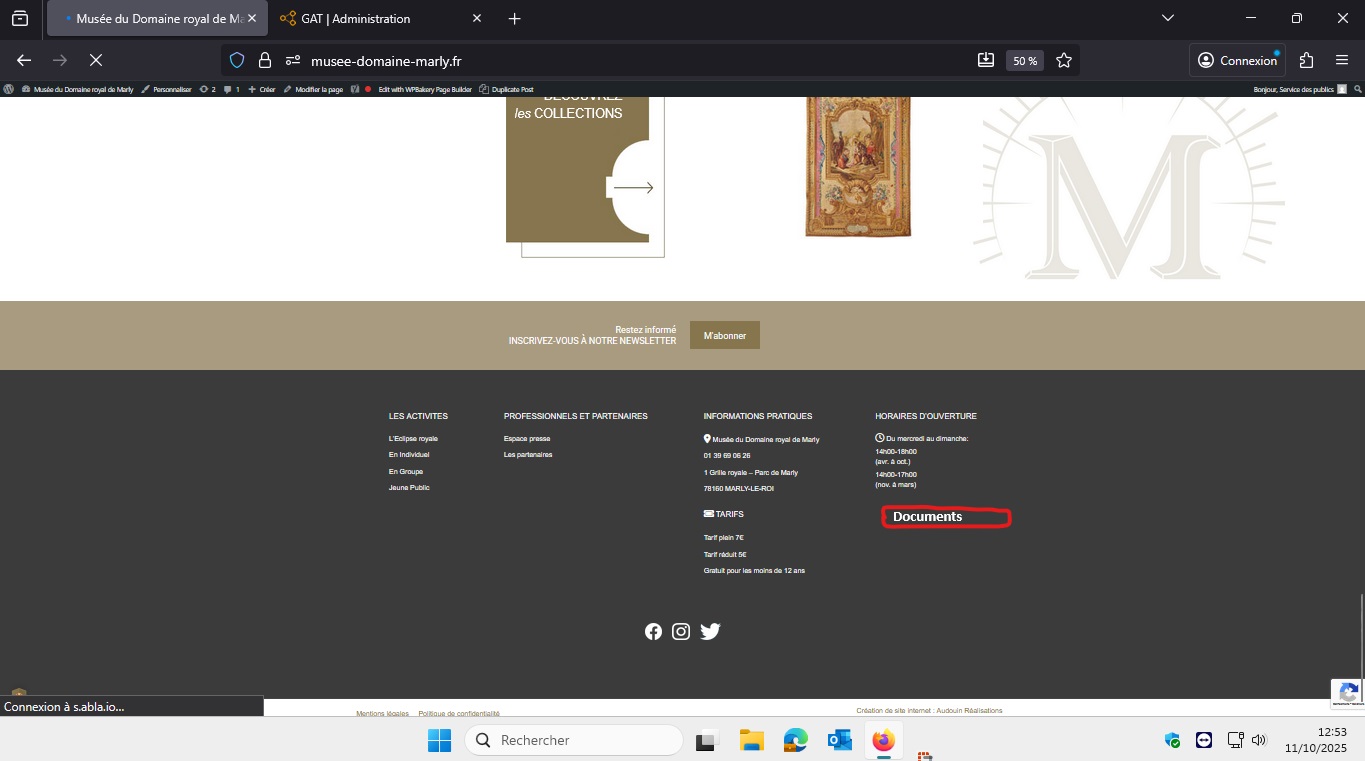The image size is (1365, 761).
Task: Click the Twitter bird icon in footer
Action: 710,631
